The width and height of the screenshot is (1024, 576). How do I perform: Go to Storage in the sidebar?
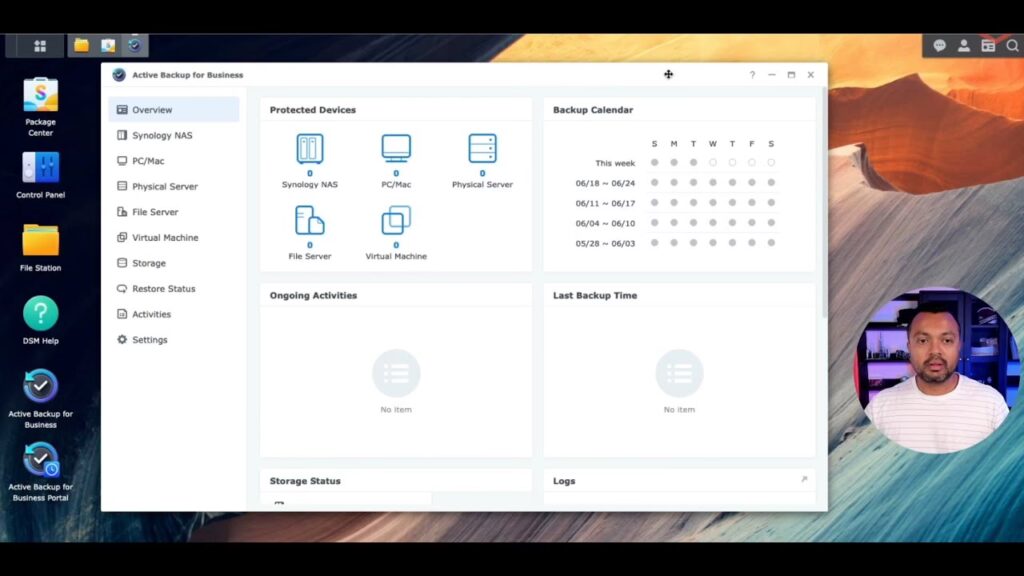(x=149, y=263)
